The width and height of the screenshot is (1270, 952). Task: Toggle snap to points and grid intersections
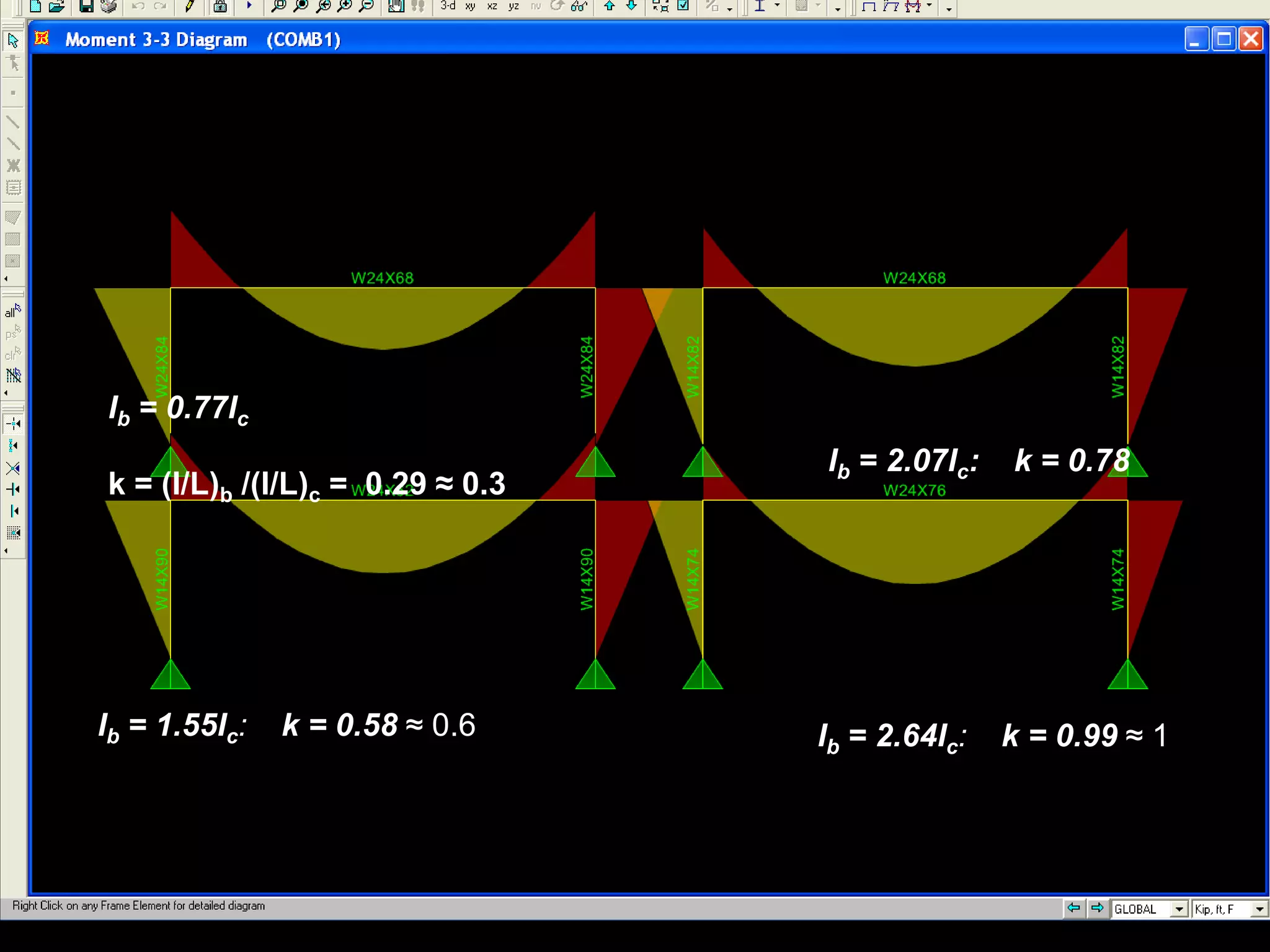click(x=13, y=424)
